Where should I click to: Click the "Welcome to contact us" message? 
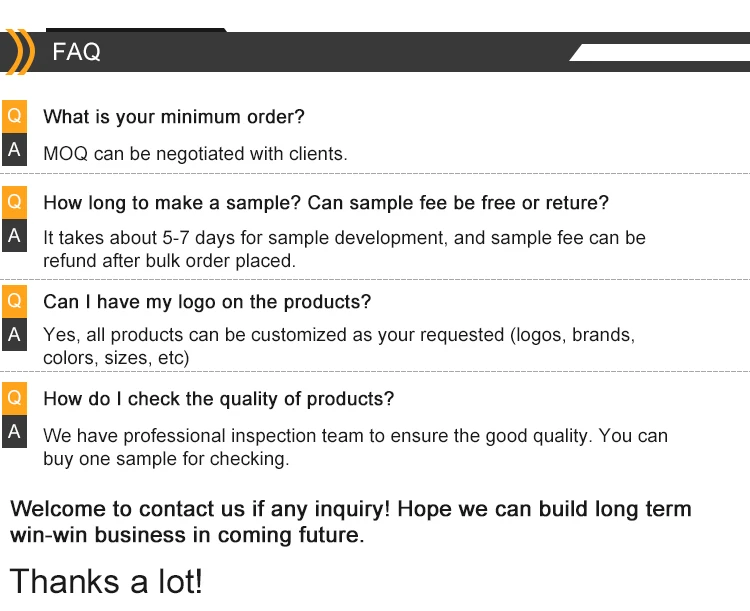point(350,521)
